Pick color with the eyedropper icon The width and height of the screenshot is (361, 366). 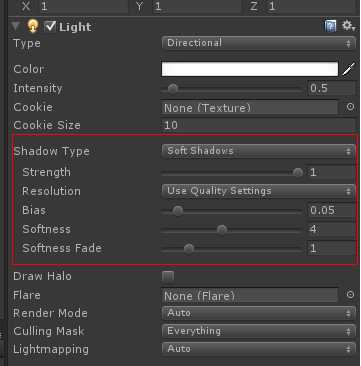[348, 69]
